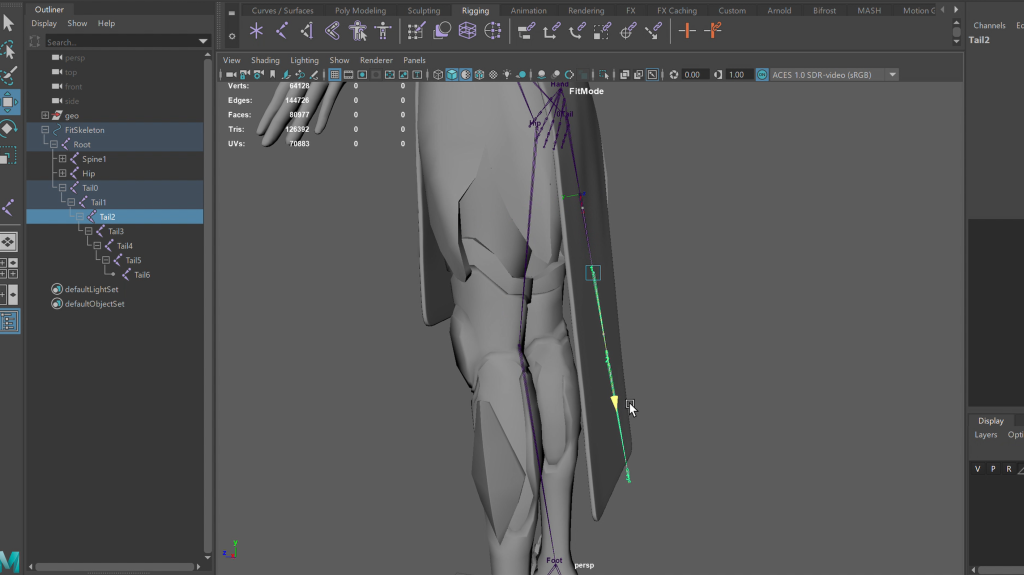Screen dimensions: 1024x575
Task: Switch to the Scale tool
Action: 8,157
